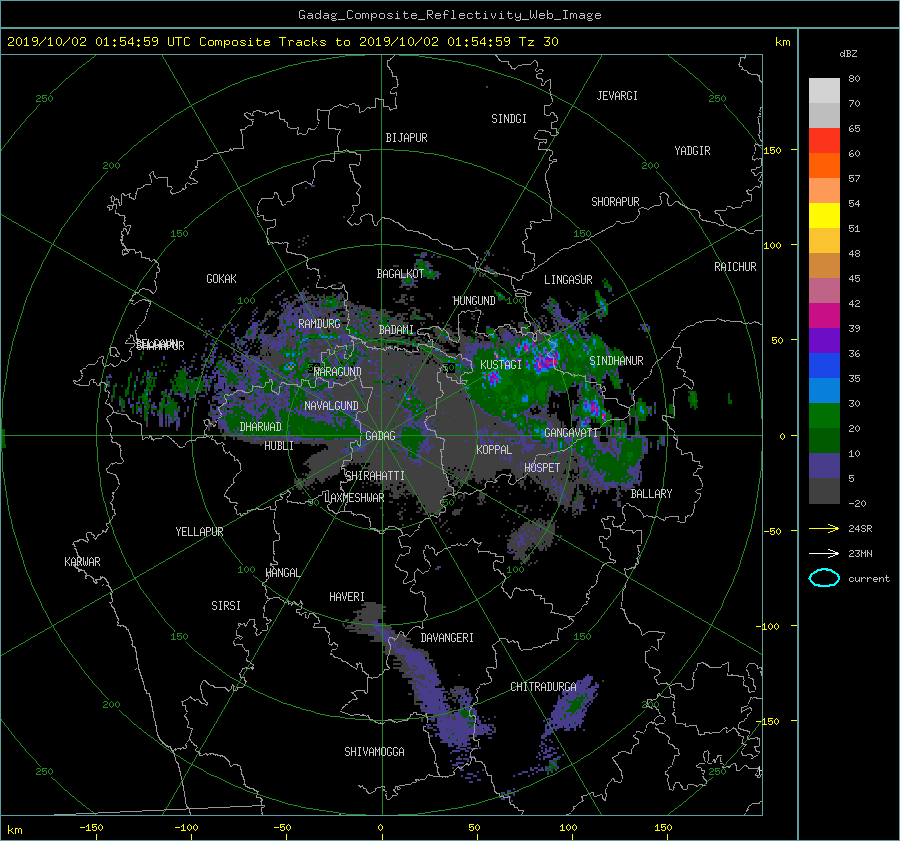Screen dimensions: 900x841
Task: Click the 'GADAG' radar center label
Action: point(381,436)
